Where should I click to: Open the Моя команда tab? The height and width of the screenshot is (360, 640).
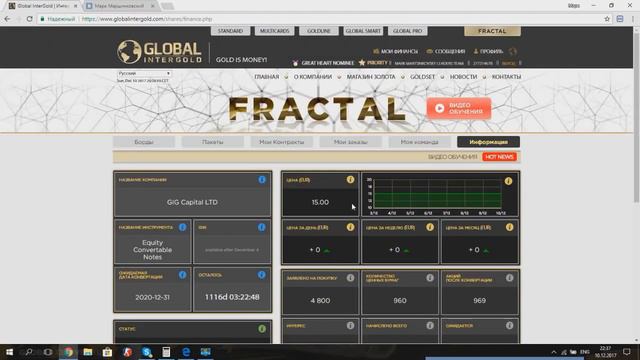pos(420,142)
